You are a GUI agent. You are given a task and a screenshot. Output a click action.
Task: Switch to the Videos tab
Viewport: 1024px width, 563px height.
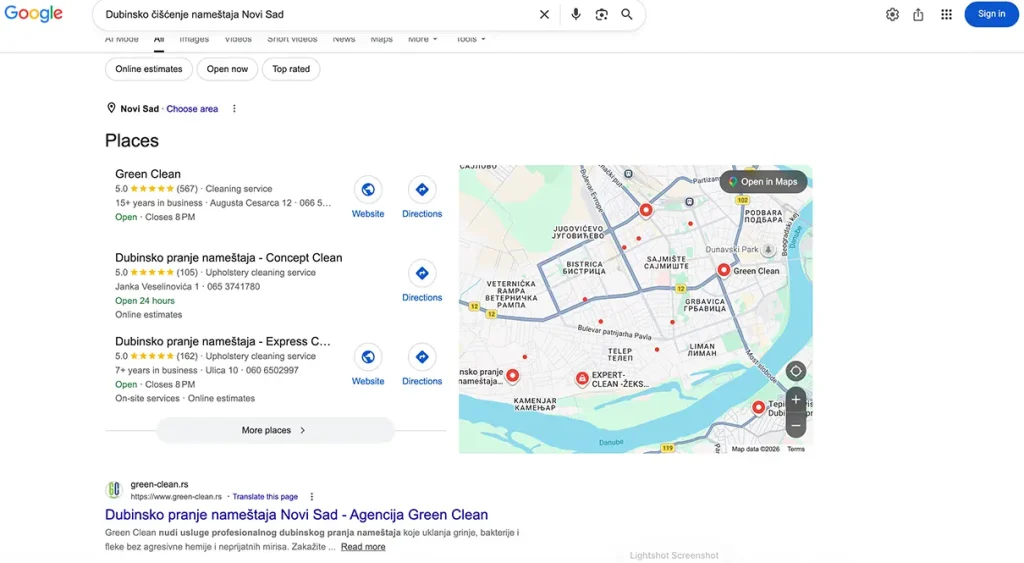(238, 39)
